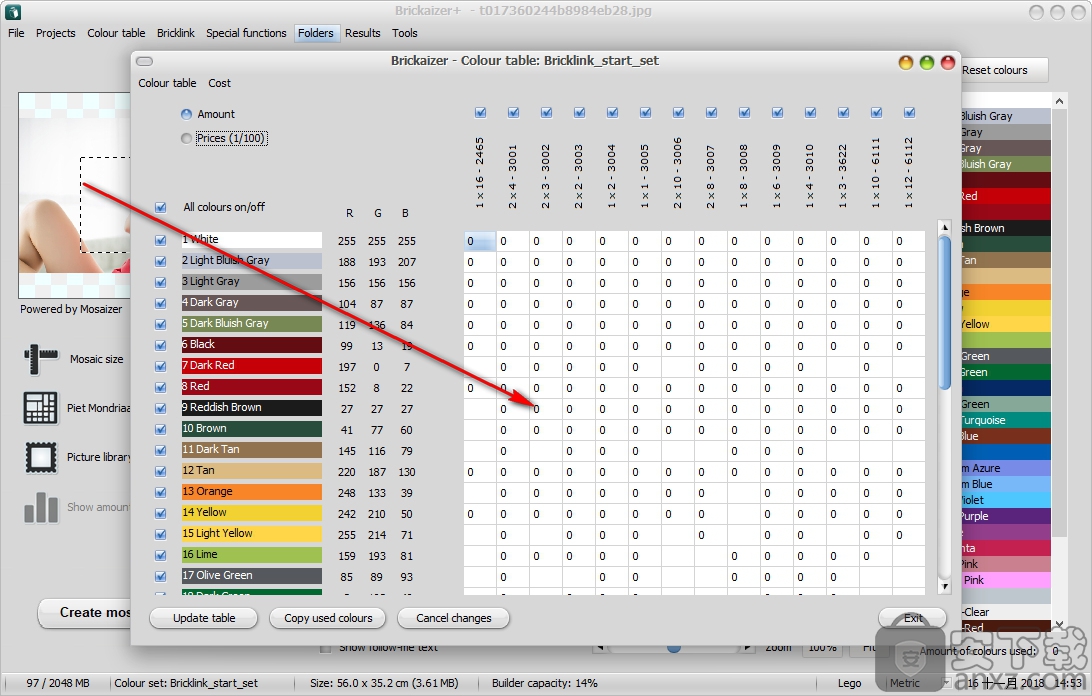Open the Mosaic size tool icon

tap(41, 359)
